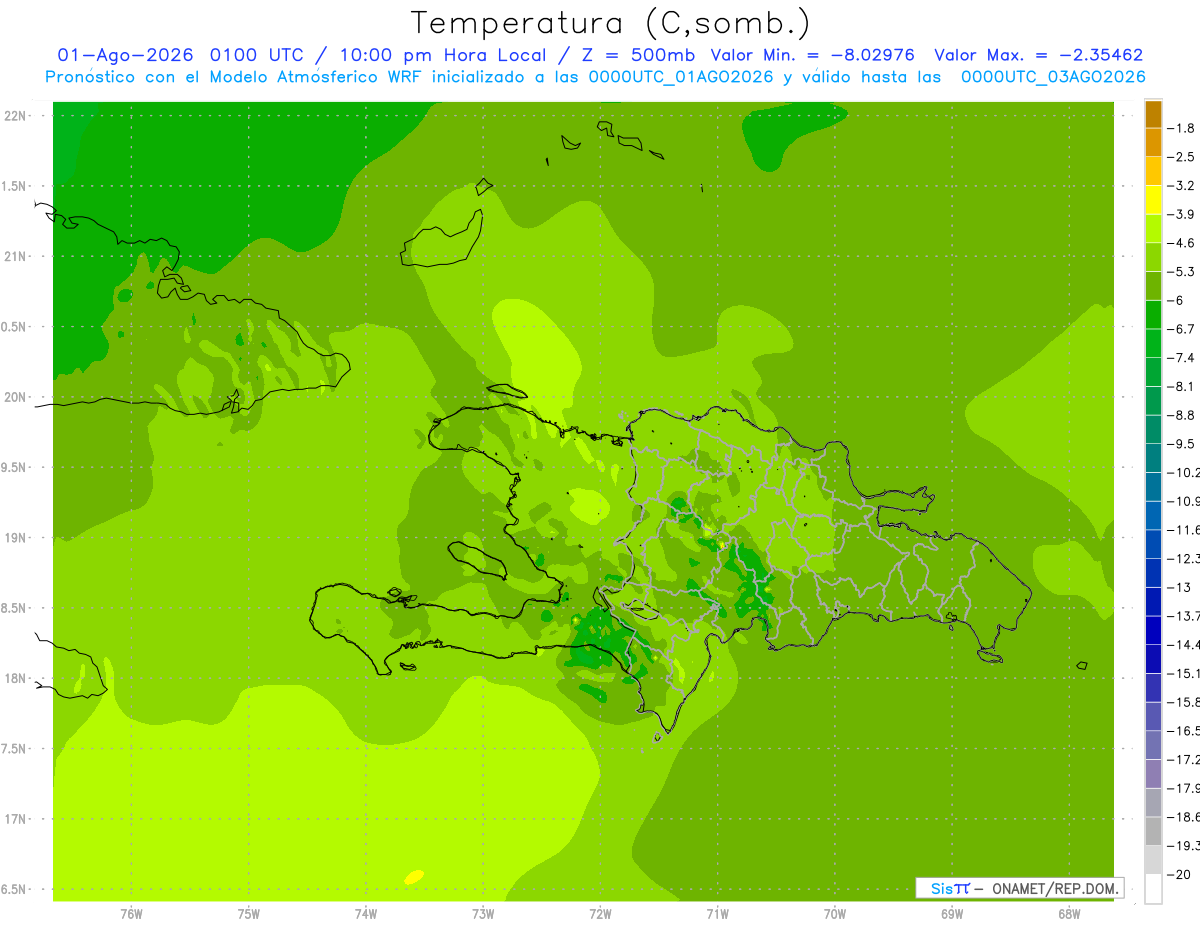This screenshot has height=927, width=1200.
Task: Click the -8.8 colorbar value
Action: click(x=1183, y=415)
